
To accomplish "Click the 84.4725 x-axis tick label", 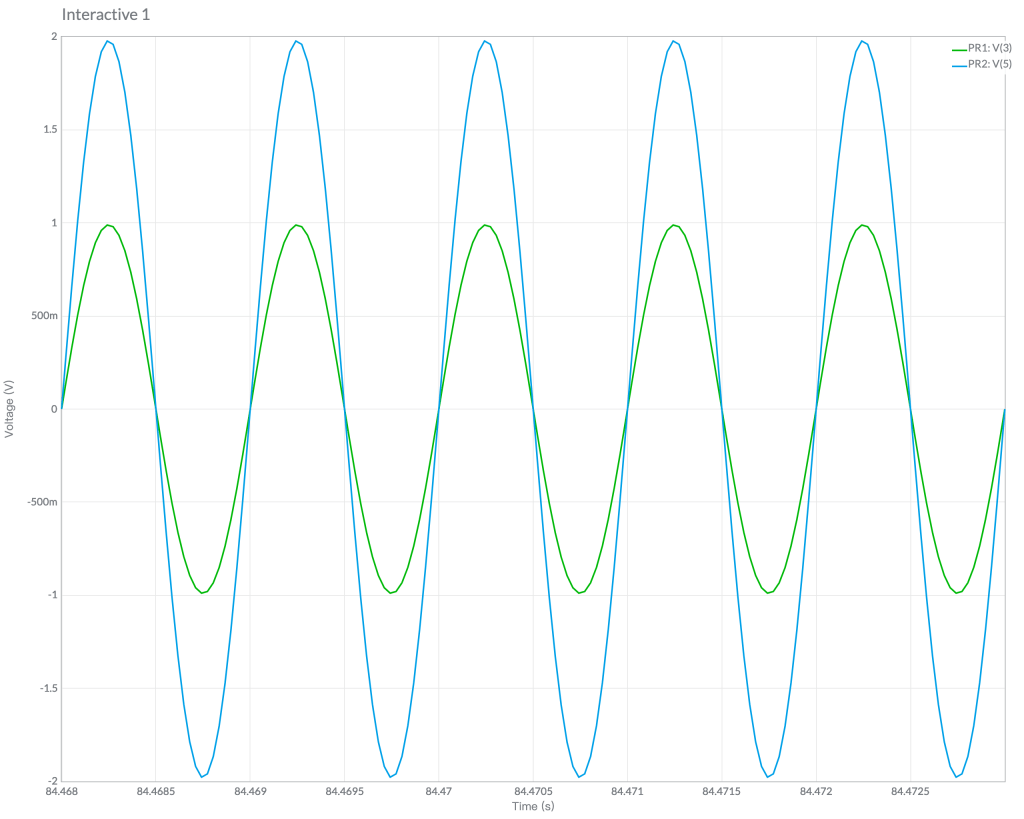I will click(909, 791).
